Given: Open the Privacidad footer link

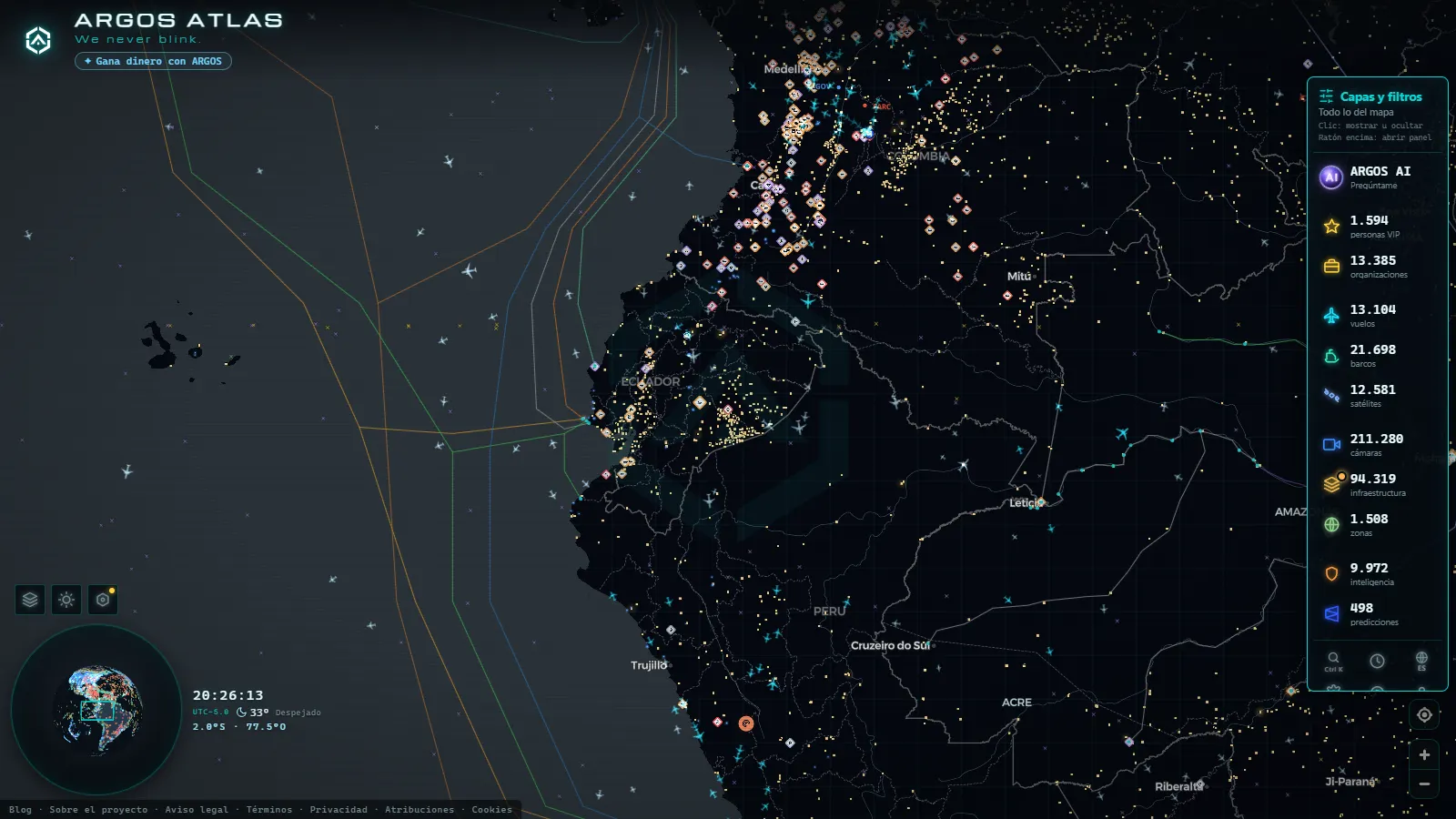Looking at the screenshot, I should click(339, 809).
